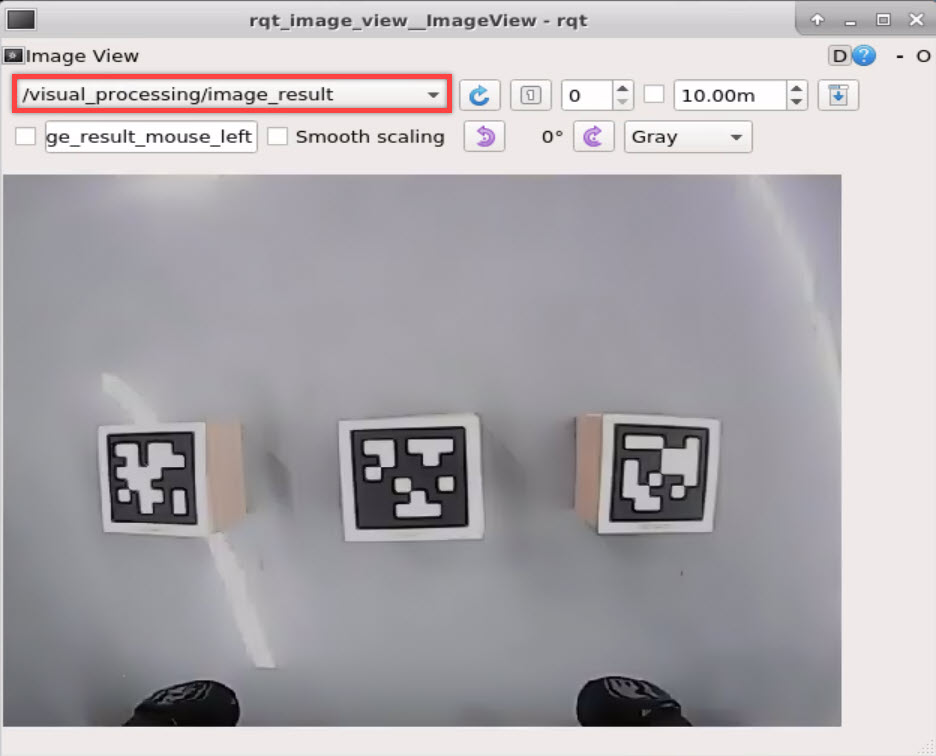The image size is (936, 756).
Task: Refresh the topics list
Action: (x=479, y=95)
